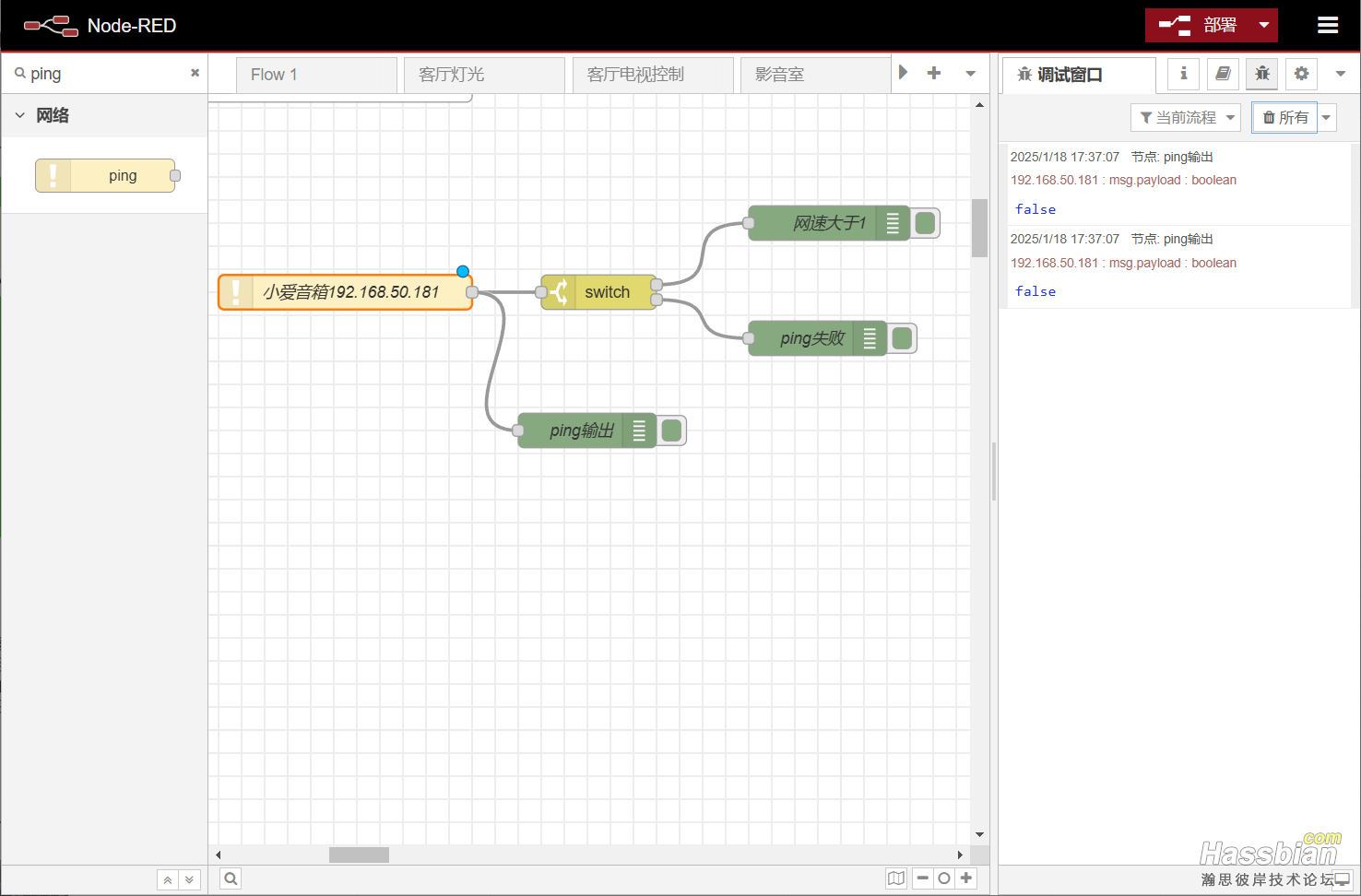1361x896 pixels.
Task: Open the help book sidebar tab
Action: click(x=1223, y=74)
